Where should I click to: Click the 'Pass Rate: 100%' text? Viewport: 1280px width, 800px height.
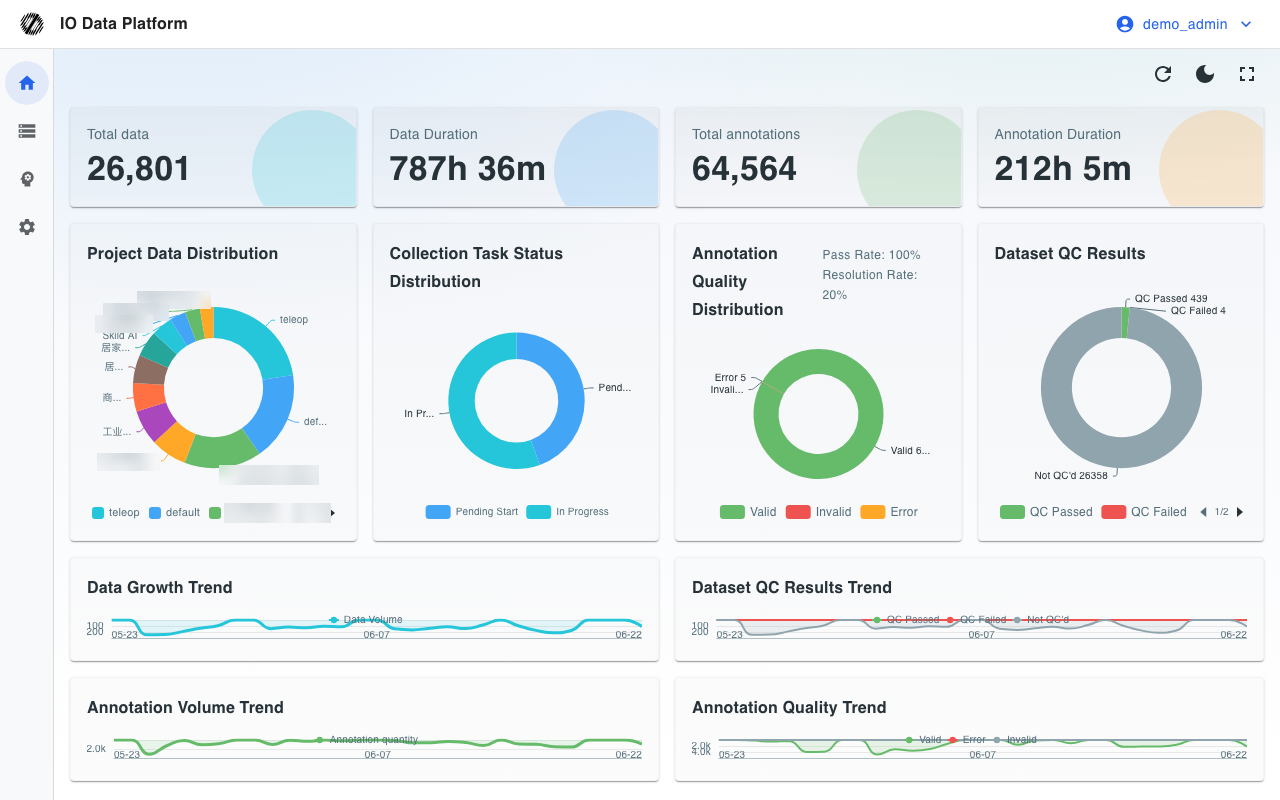[871, 255]
